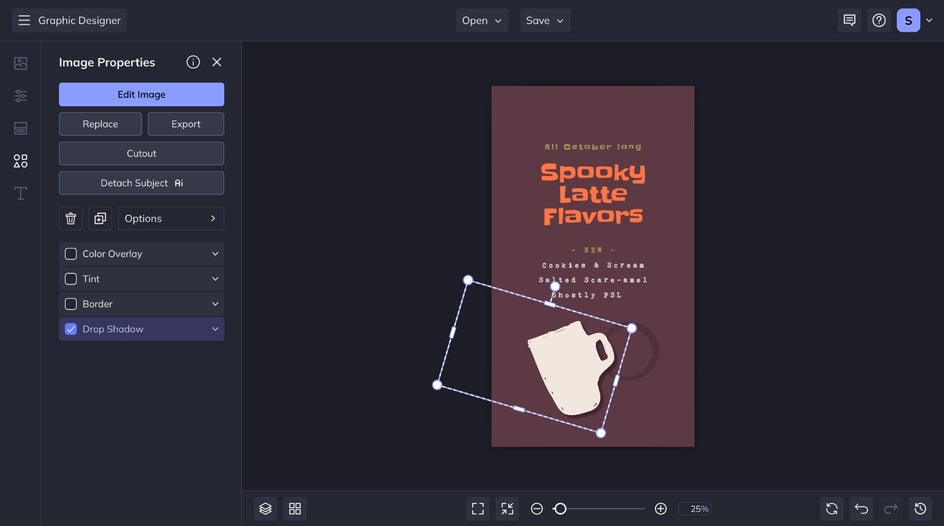Image resolution: width=944 pixels, height=526 pixels.
Task: Open the history clock icon
Action: pos(921,509)
